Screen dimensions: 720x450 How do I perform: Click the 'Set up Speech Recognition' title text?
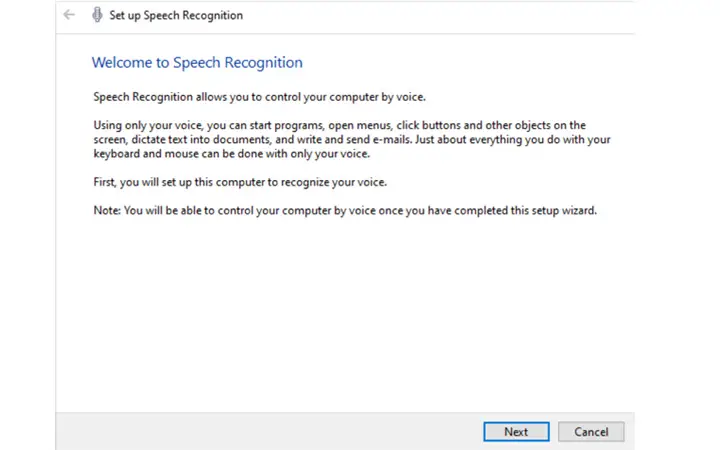pos(176,15)
